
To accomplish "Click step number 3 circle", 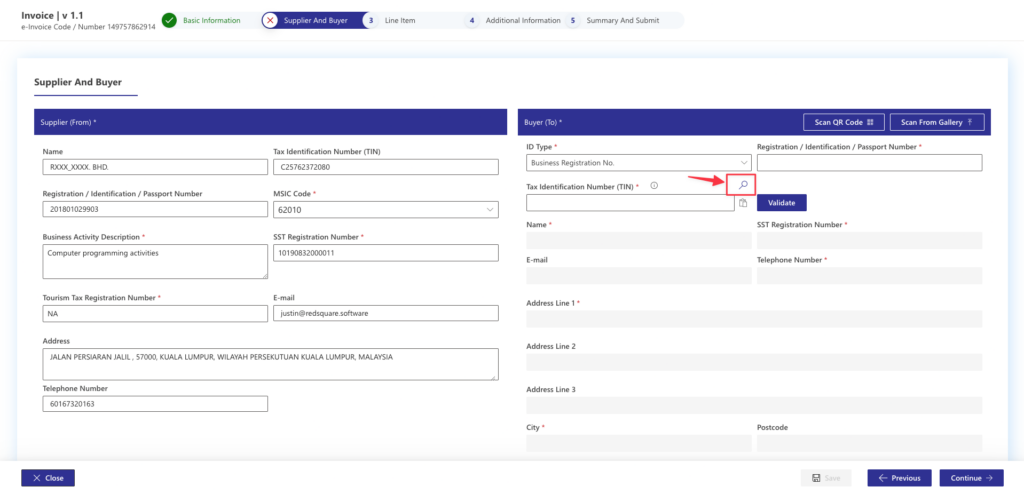I will click(x=371, y=20).
